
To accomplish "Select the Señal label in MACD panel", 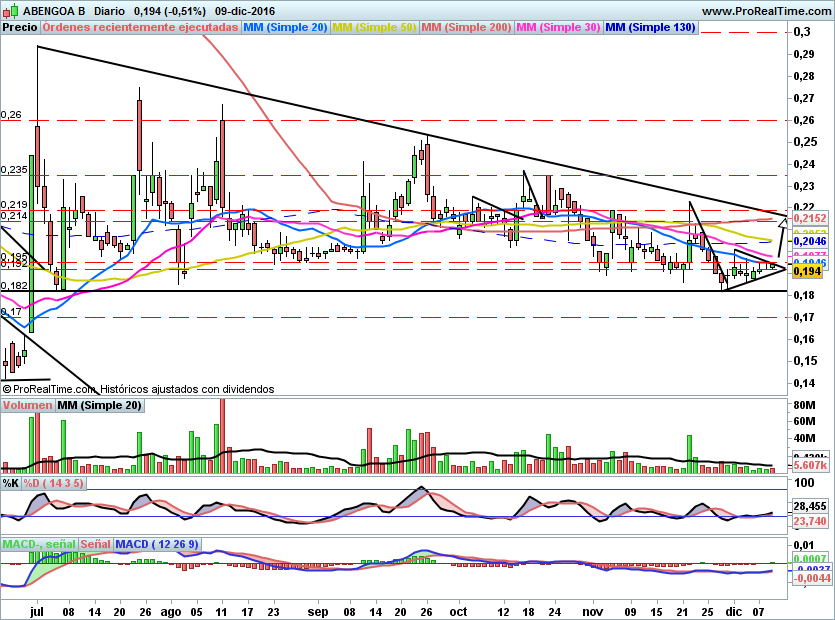I will (95, 544).
